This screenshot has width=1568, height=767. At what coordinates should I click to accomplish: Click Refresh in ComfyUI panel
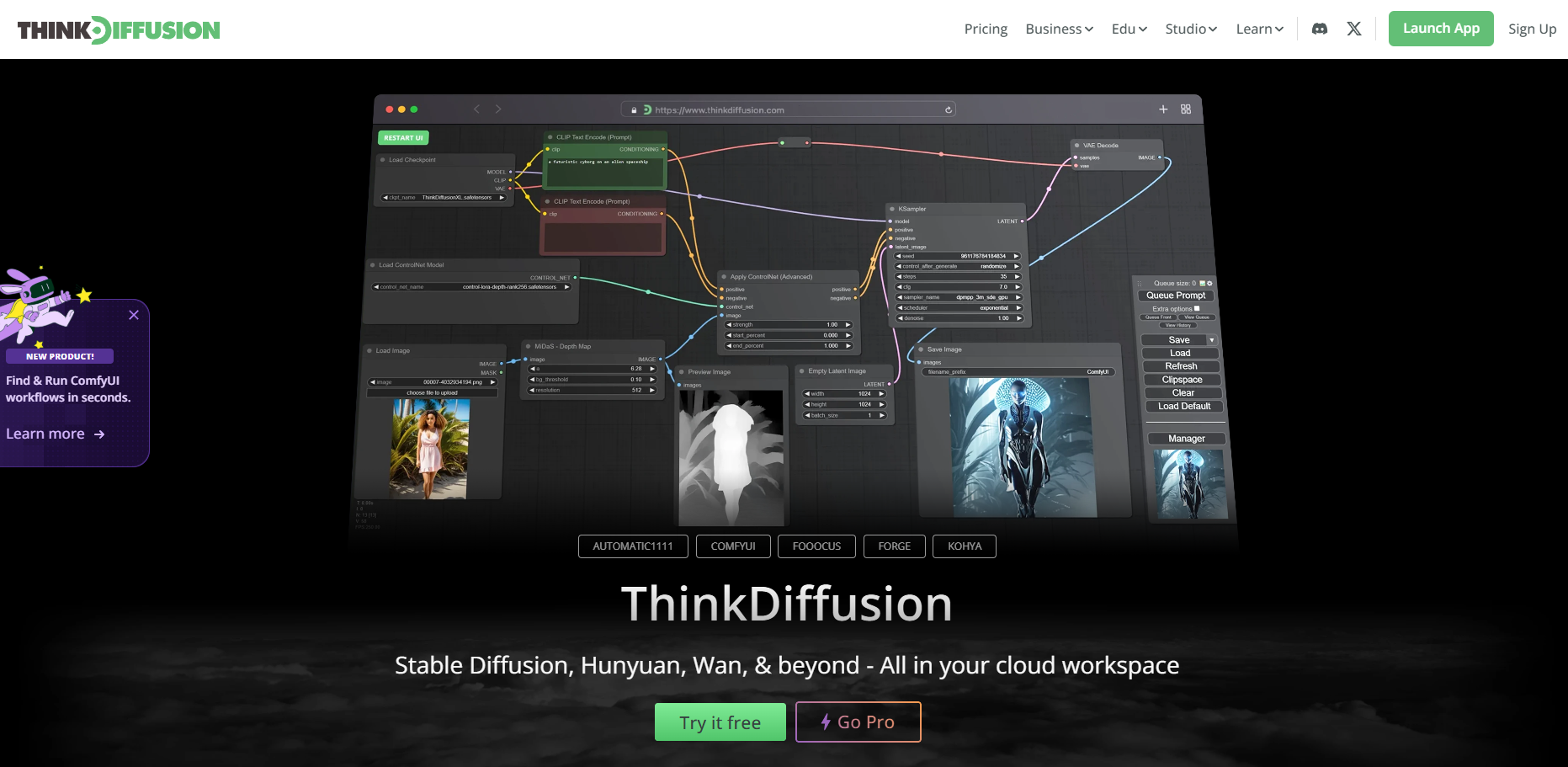(x=1181, y=366)
